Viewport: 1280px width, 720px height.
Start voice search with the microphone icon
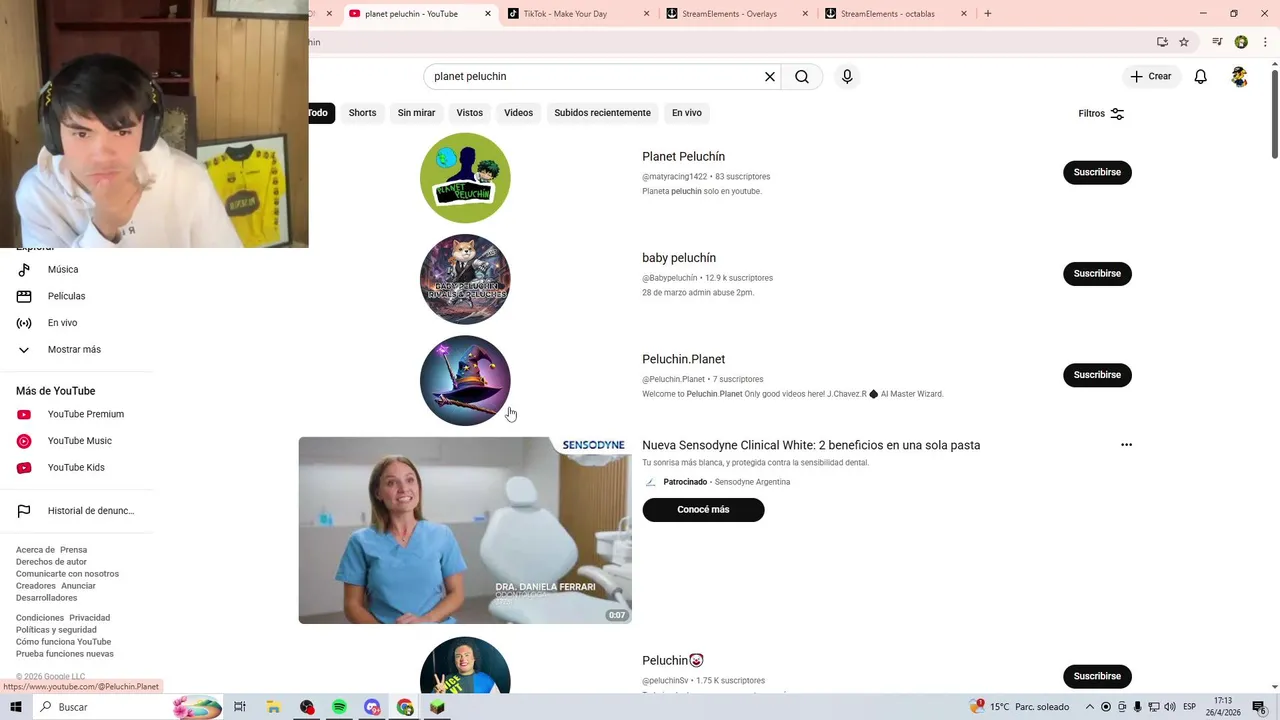847,77
